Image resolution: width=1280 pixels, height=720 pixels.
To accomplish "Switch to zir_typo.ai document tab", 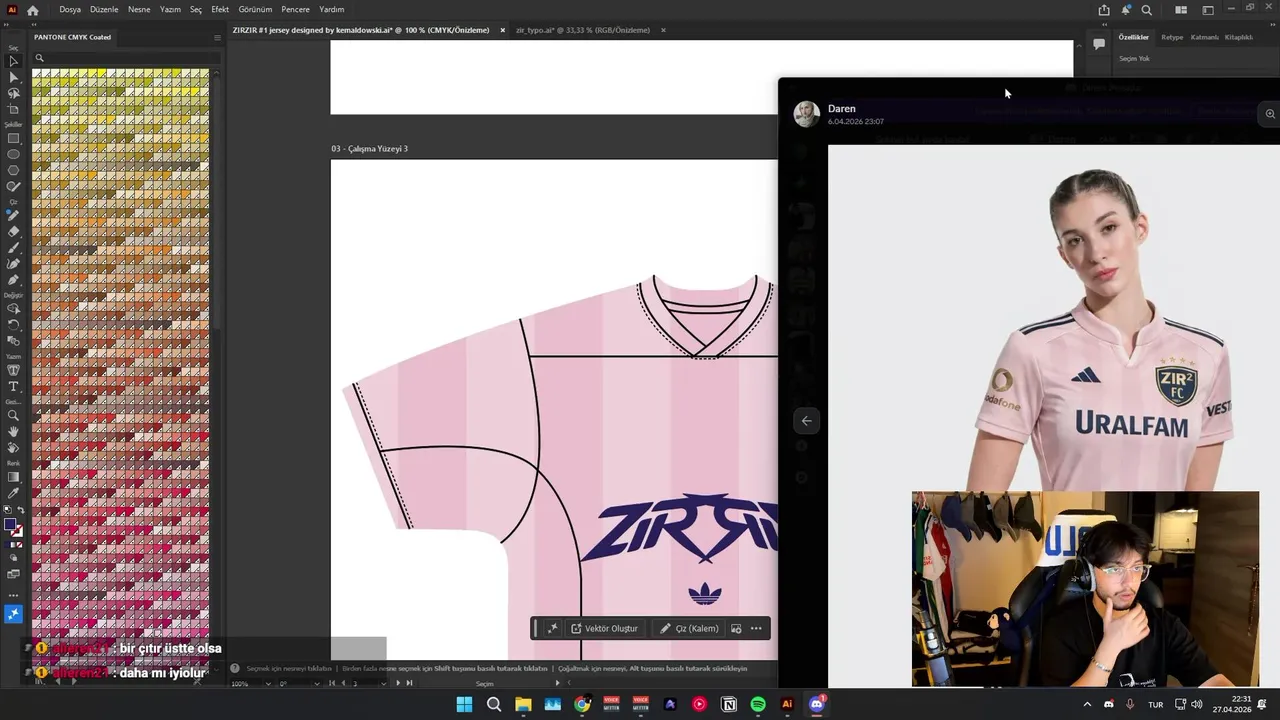I will pyautogui.click(x=582, y=30).
